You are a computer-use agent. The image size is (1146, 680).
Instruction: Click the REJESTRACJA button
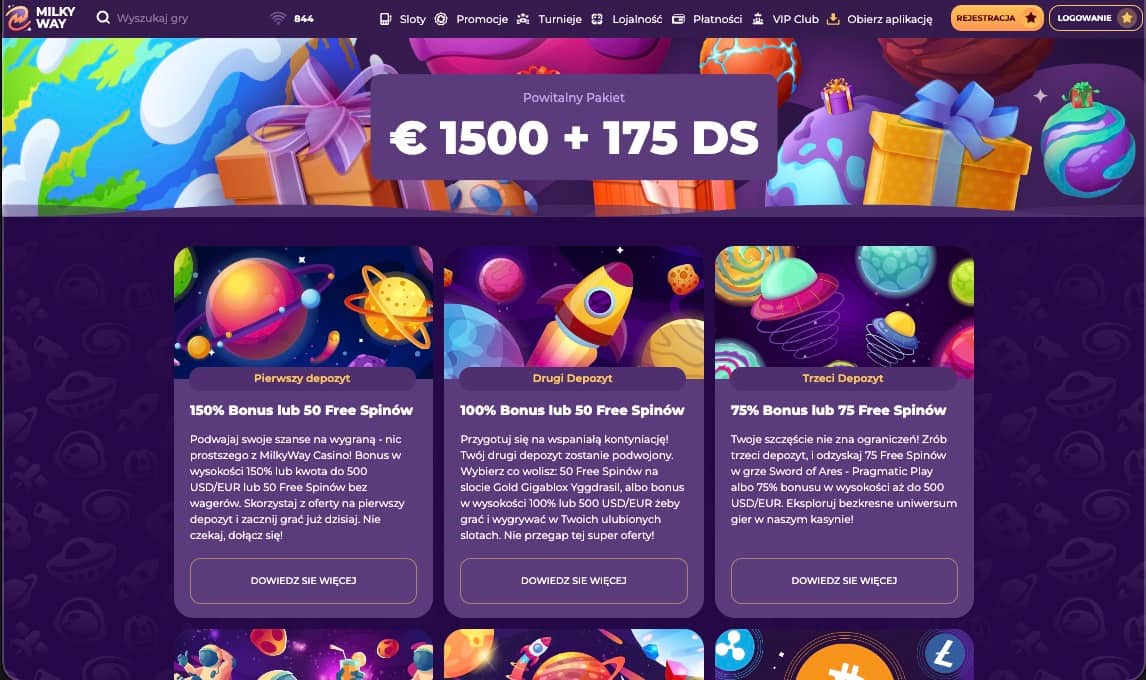click(x=997, y=18)
